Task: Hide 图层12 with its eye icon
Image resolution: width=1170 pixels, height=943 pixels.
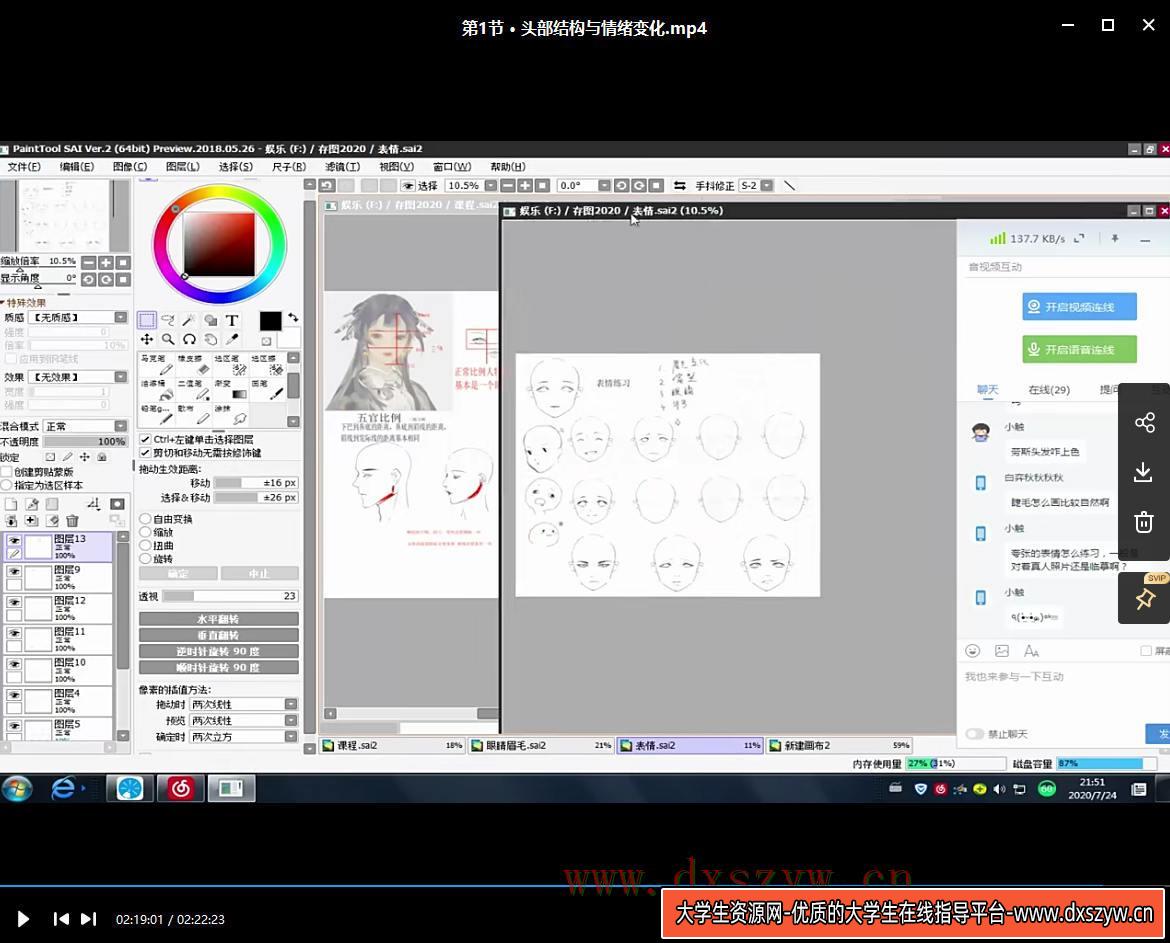Action: click(14, 602)
